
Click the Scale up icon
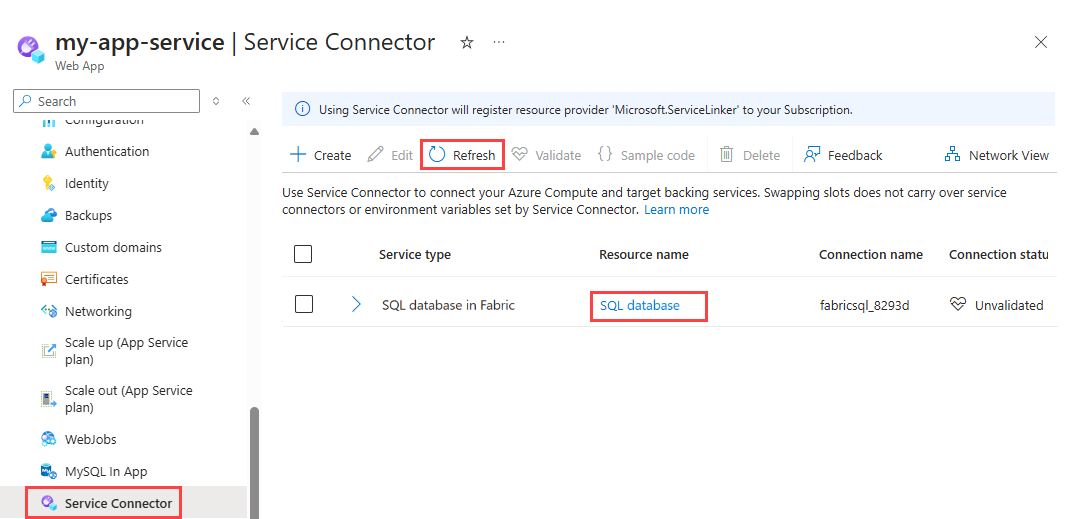click(x=48, y=351)
